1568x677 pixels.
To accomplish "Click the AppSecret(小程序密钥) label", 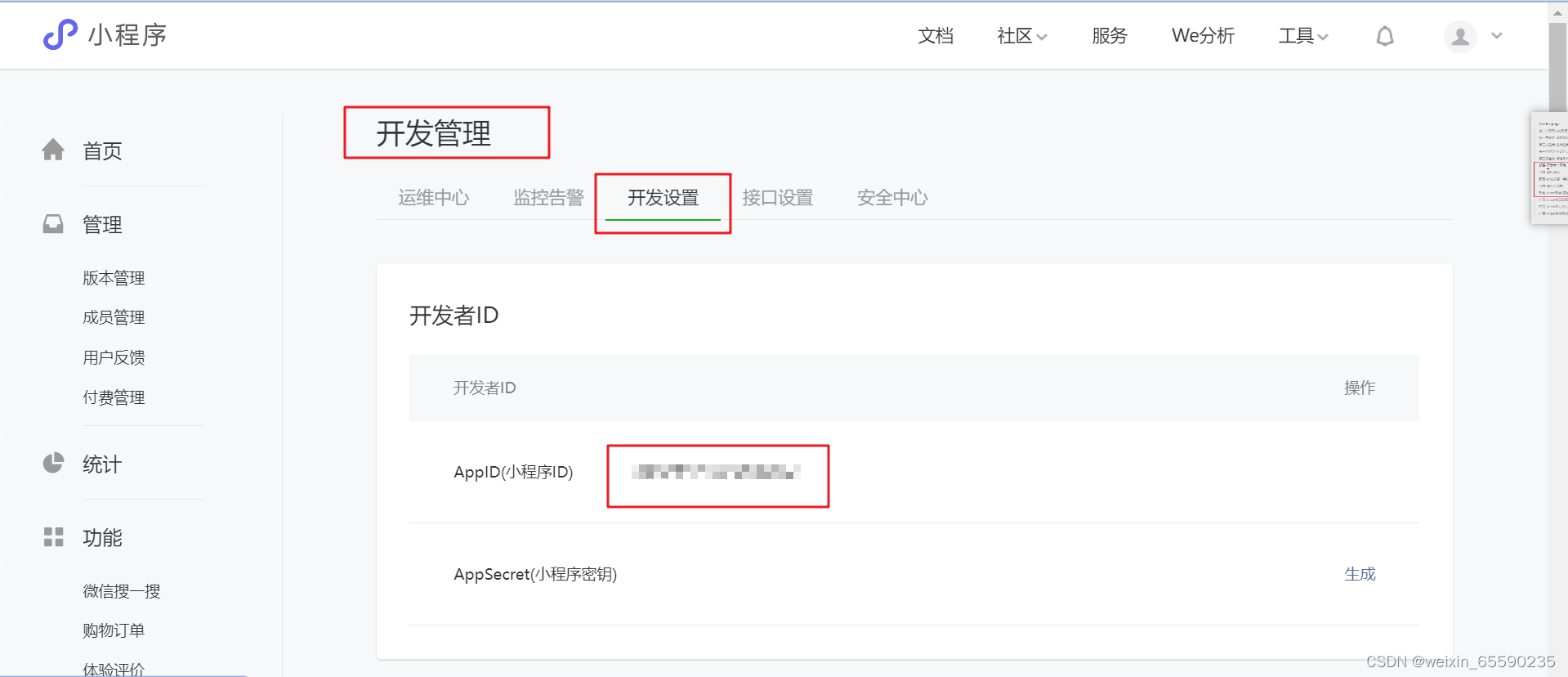I will coord(535,574).
